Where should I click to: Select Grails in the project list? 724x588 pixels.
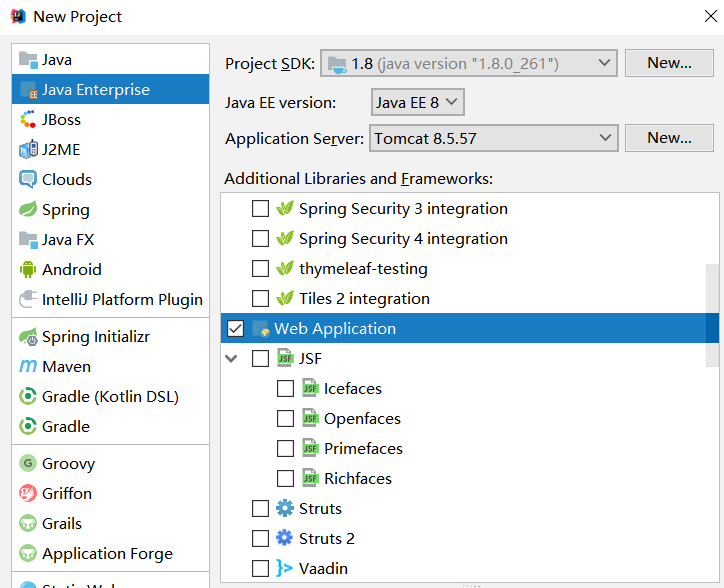click(110, 523)
